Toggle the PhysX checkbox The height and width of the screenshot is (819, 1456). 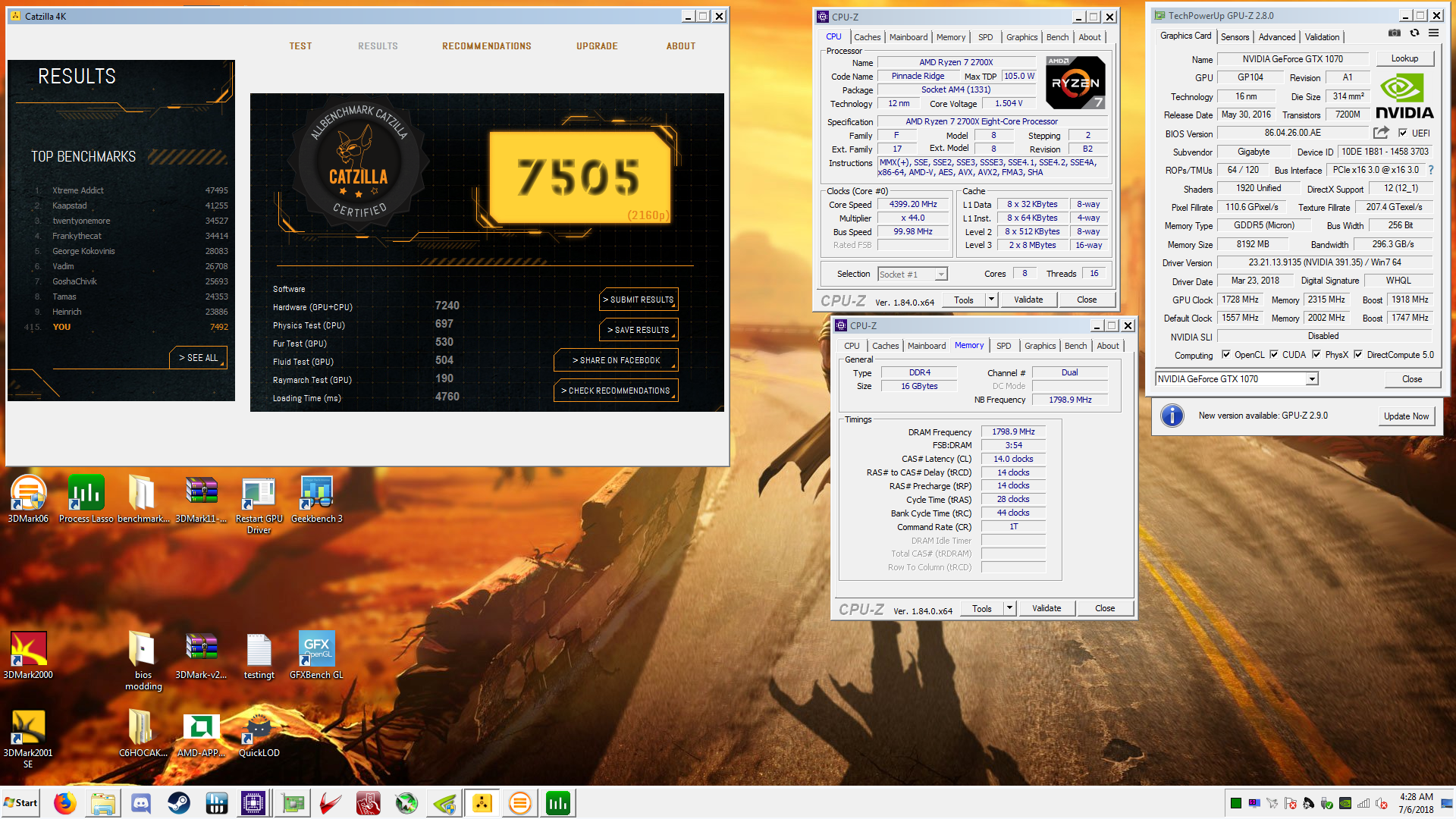tap(1316, 354)
